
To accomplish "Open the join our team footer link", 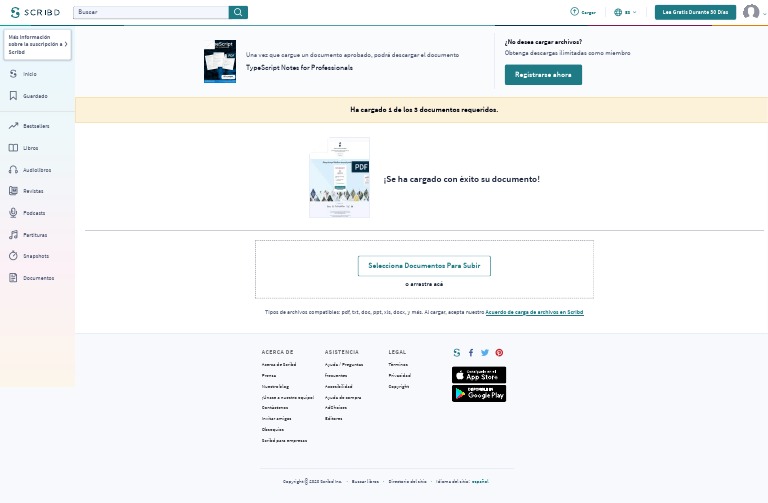I will coord(288,398).
